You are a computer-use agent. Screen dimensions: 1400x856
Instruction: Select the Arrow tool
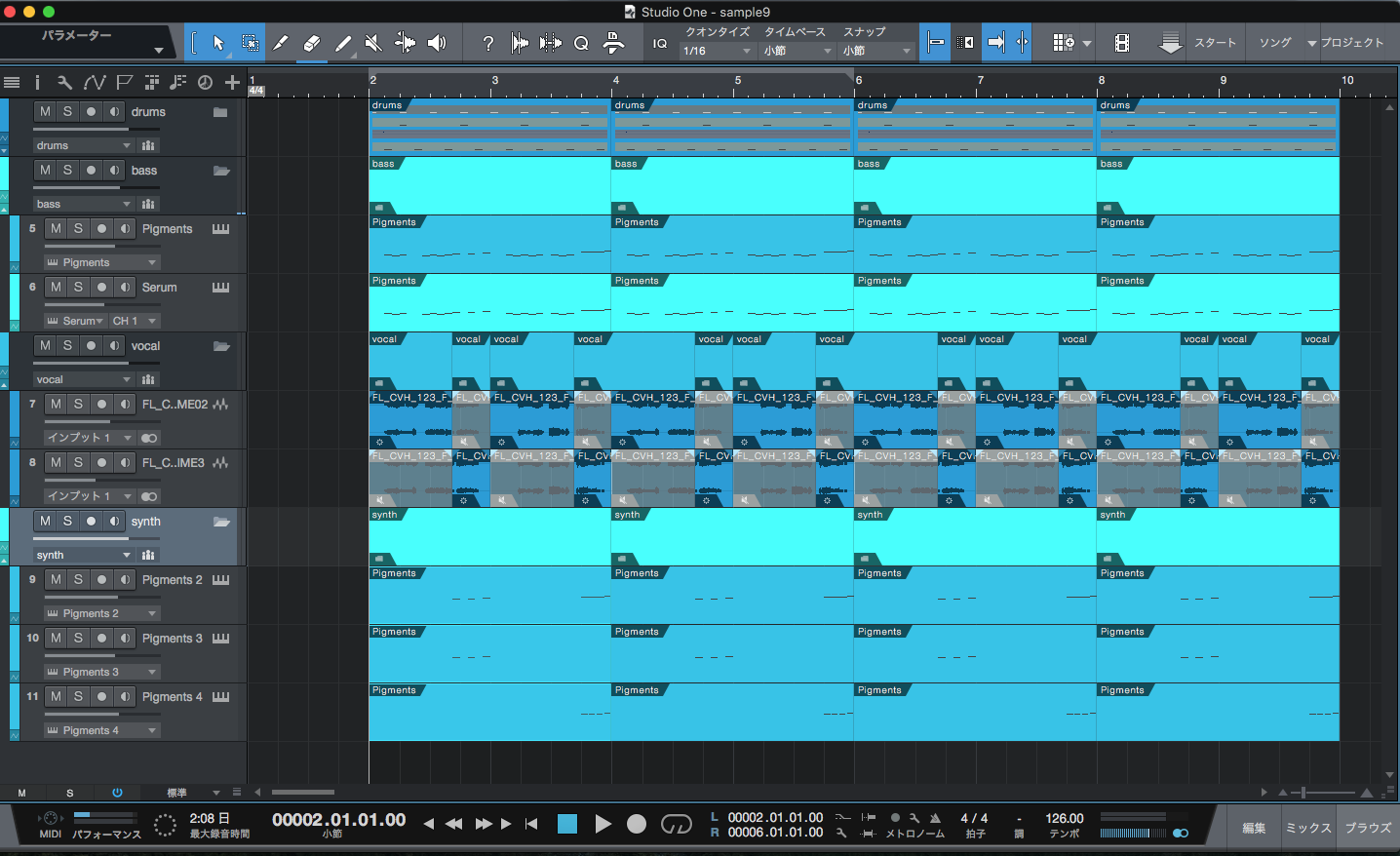218,43
